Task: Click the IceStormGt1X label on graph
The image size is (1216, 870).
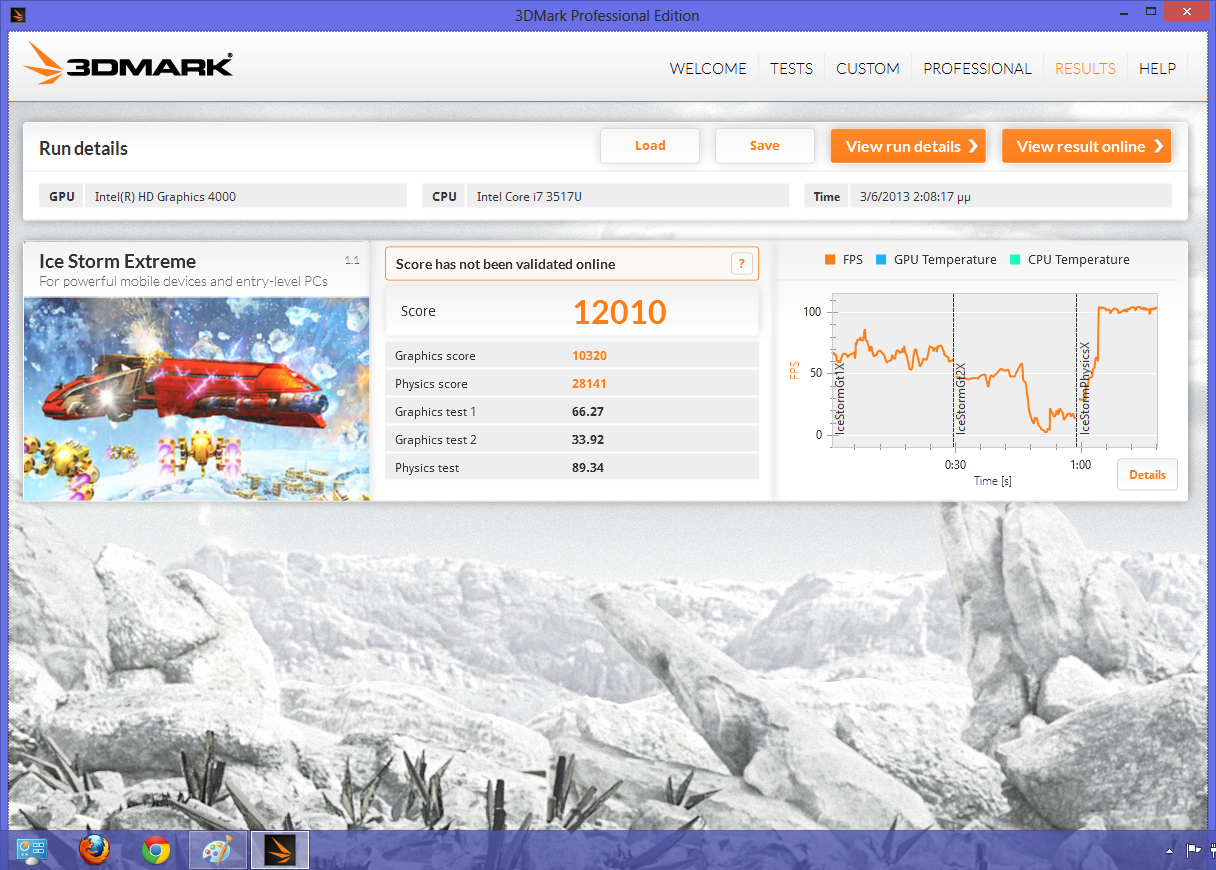Action: (x=839, y=398)
